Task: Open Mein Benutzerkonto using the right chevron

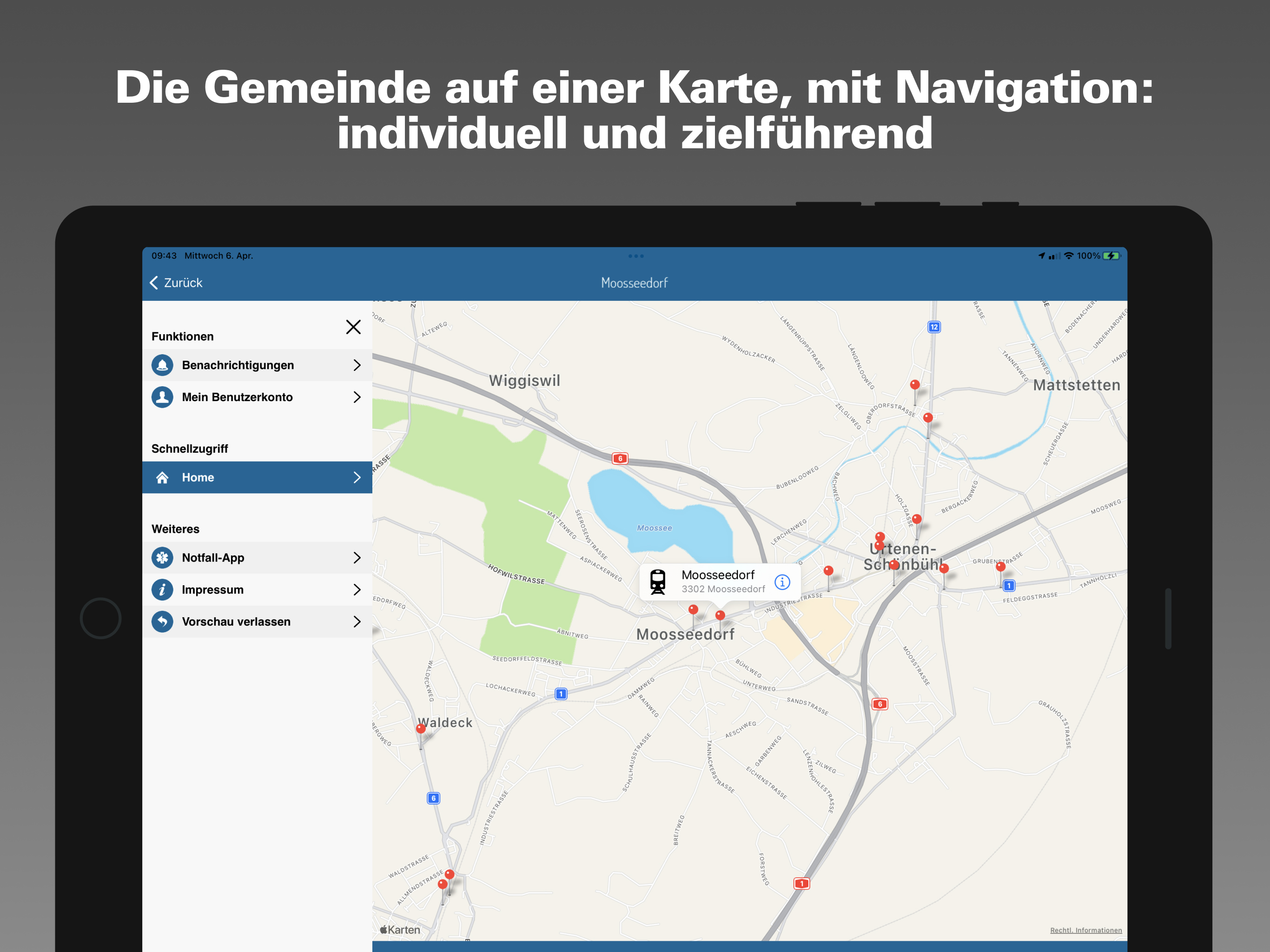Action: (x=357, y=397)
